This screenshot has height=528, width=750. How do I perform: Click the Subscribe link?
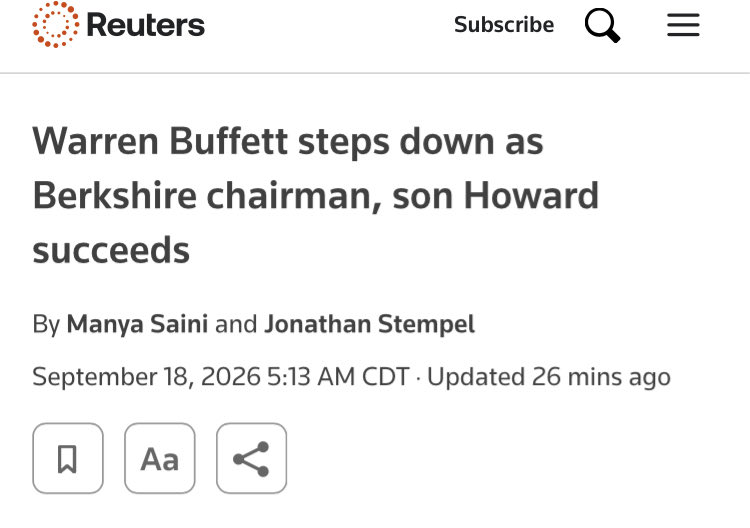[x=504, y=24]
